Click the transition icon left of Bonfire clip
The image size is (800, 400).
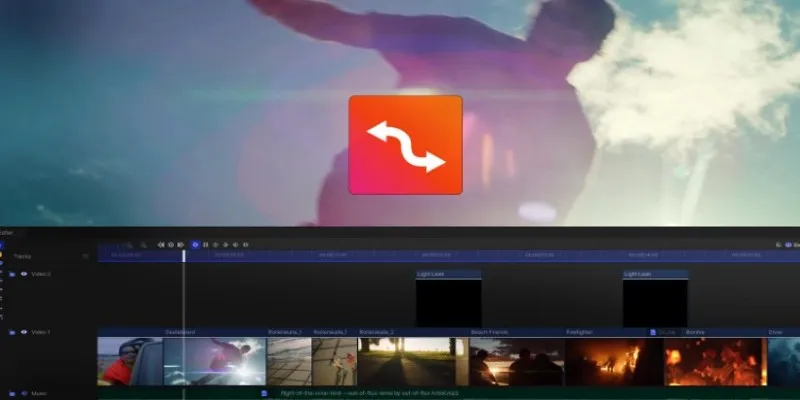click(653, 332)
